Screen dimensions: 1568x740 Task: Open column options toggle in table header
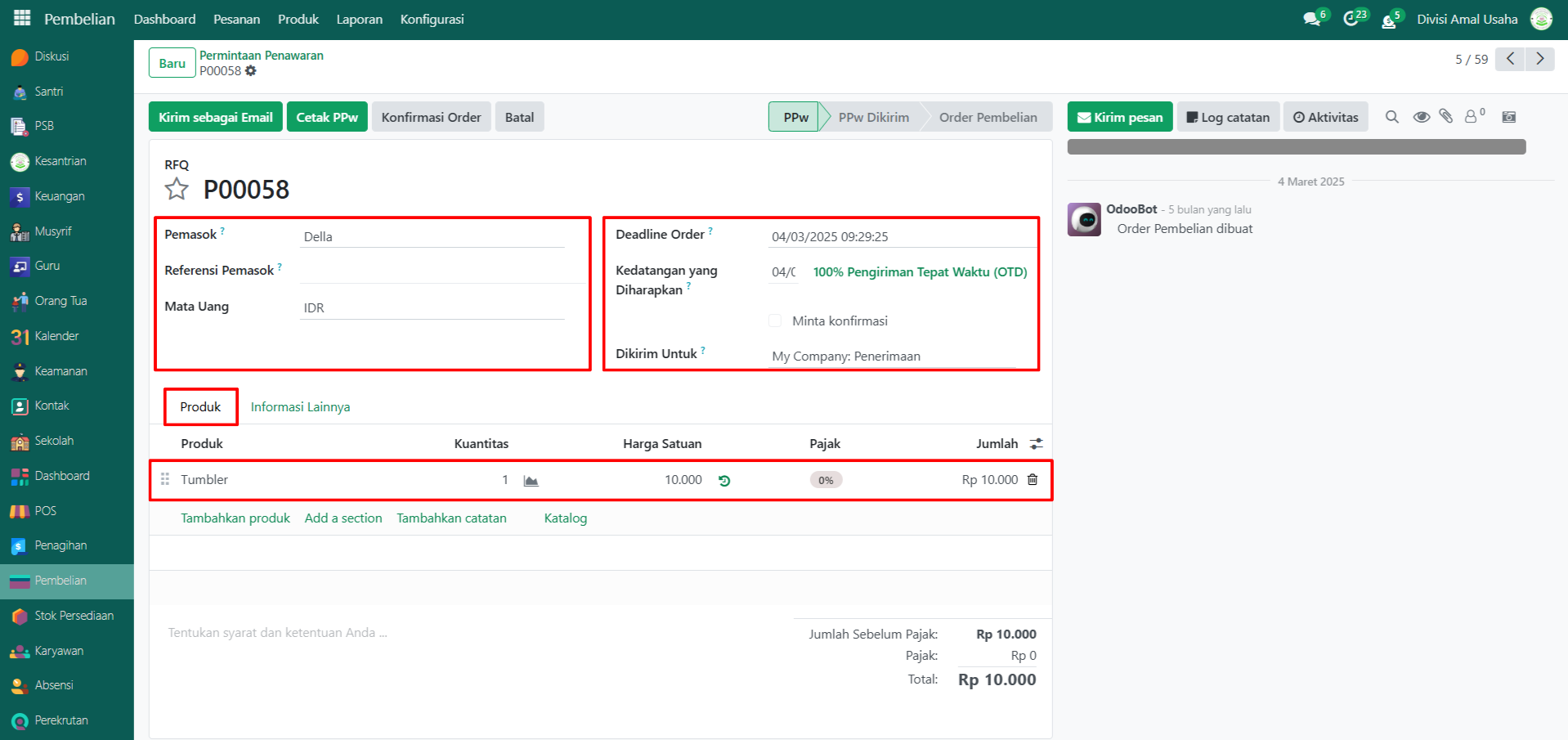[x=1037, y=444]
